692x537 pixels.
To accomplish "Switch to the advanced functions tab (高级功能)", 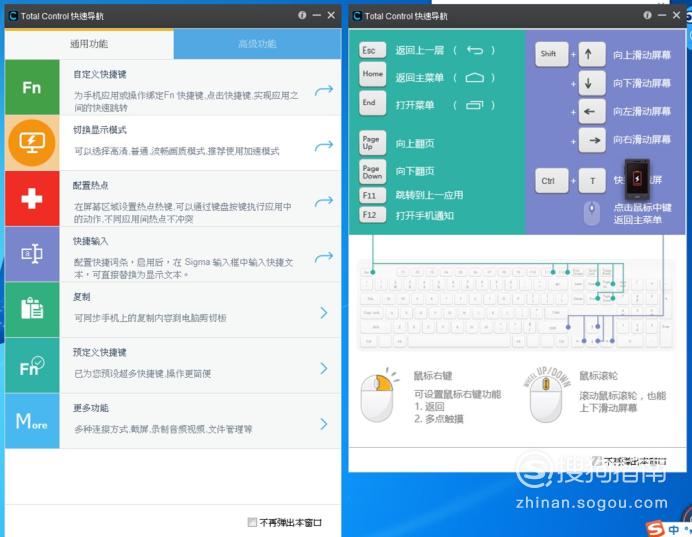I will pyautogui.click(x=257, y=44).
